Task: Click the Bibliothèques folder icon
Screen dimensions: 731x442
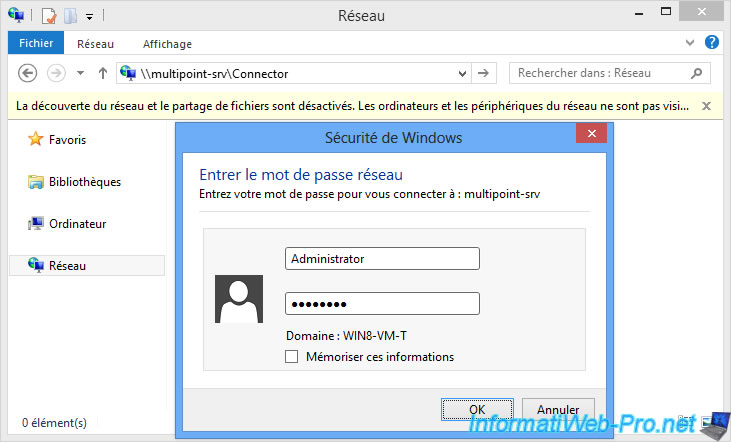Action: 35,181
